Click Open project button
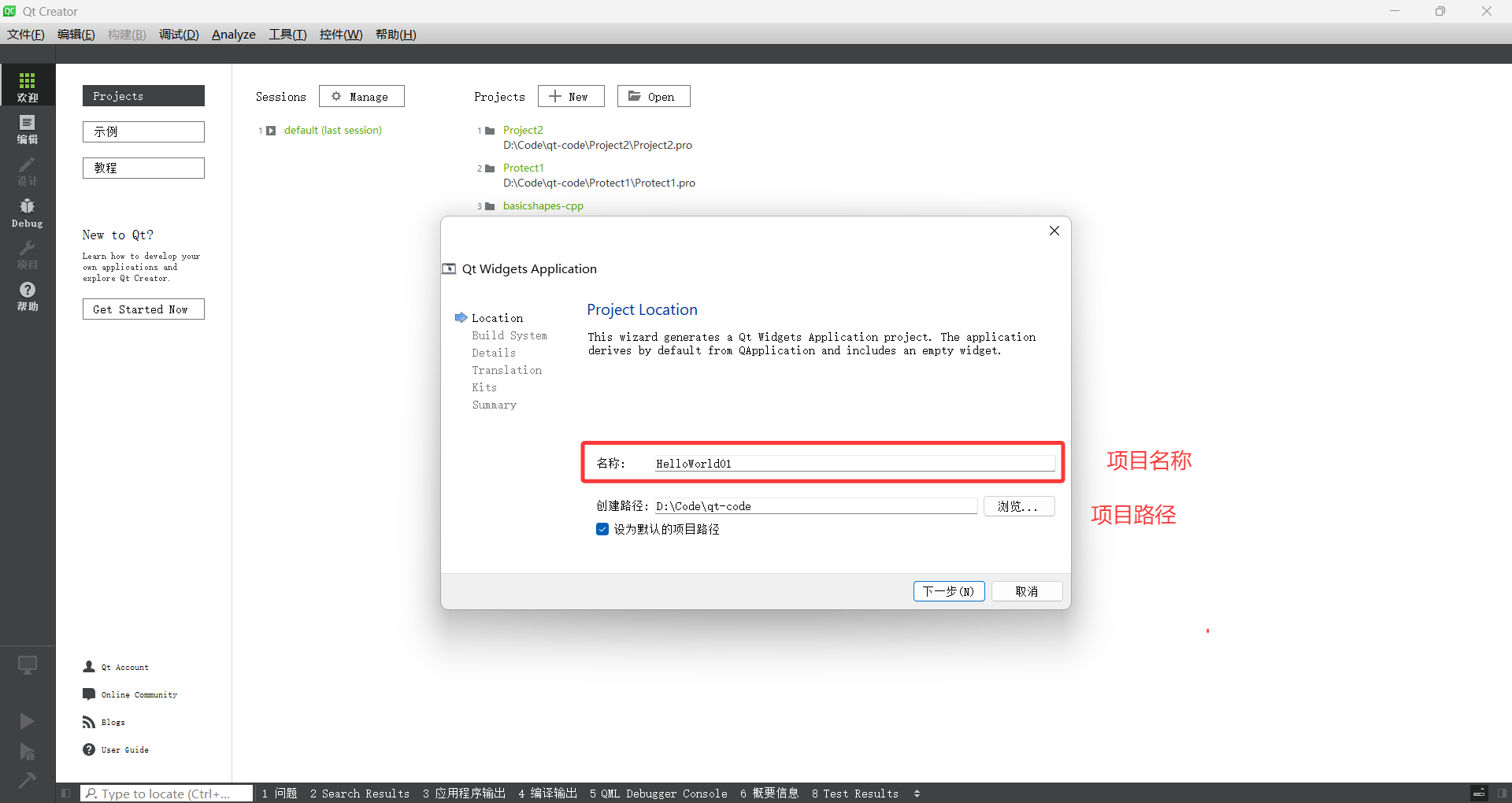The width and height of the screenshot is (1512, 803). pyautogui.click(x=654, y=96)
